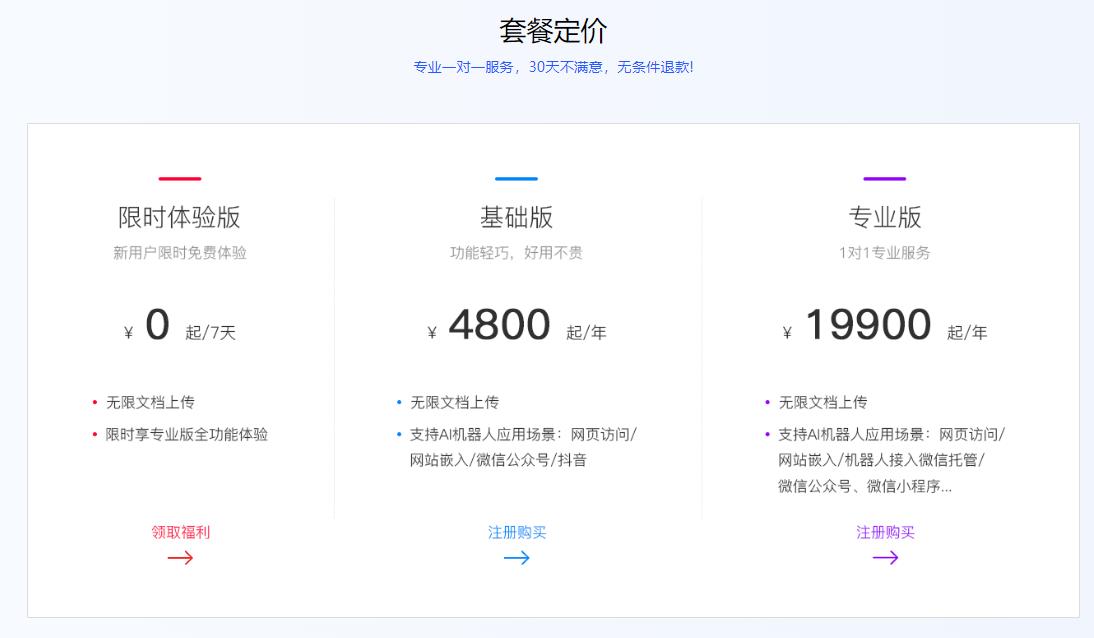Open the 注册购买 link under 专业版

[884, 532]
